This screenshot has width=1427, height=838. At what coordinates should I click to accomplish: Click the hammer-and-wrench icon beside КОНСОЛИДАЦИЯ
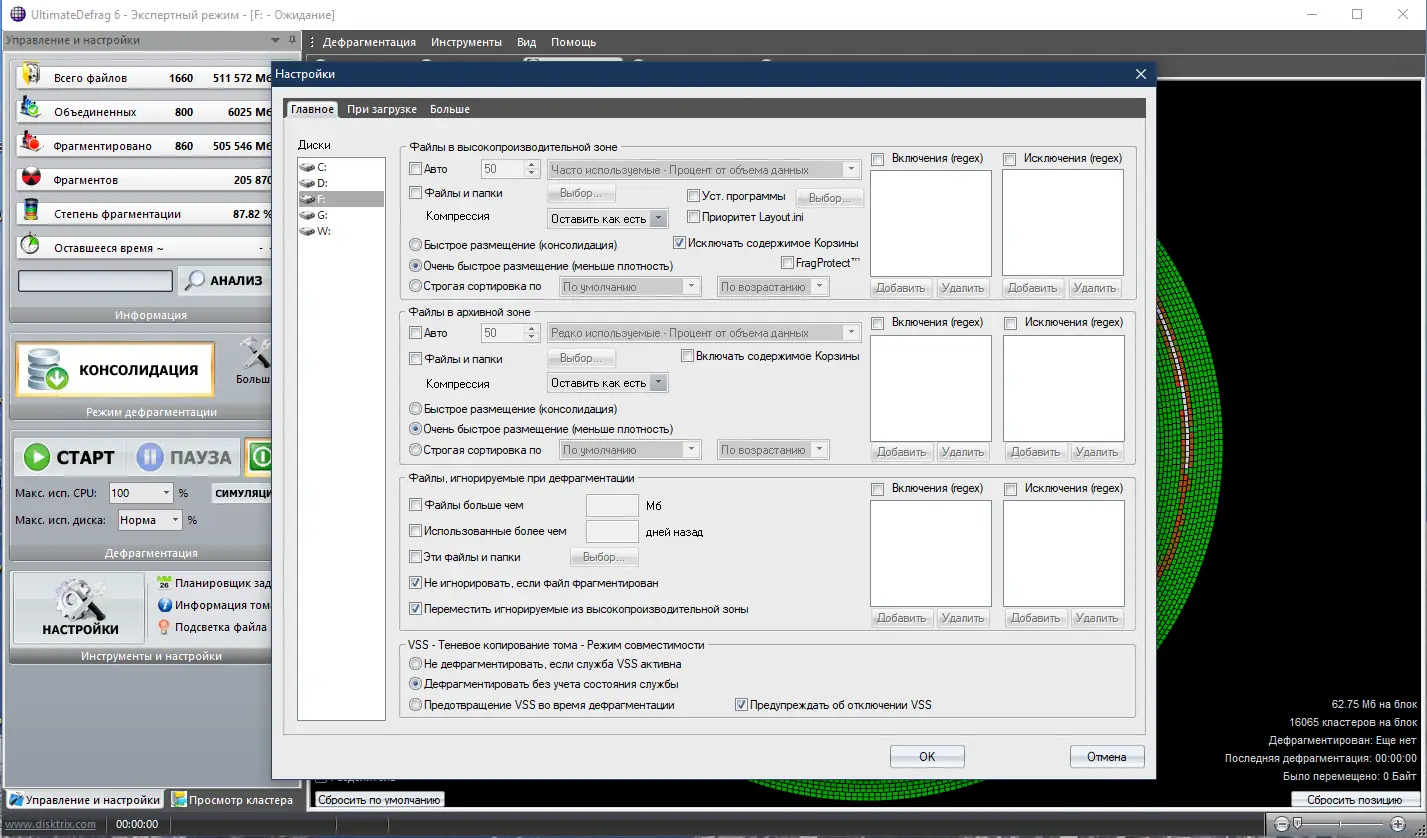click(x=255, y=355)
